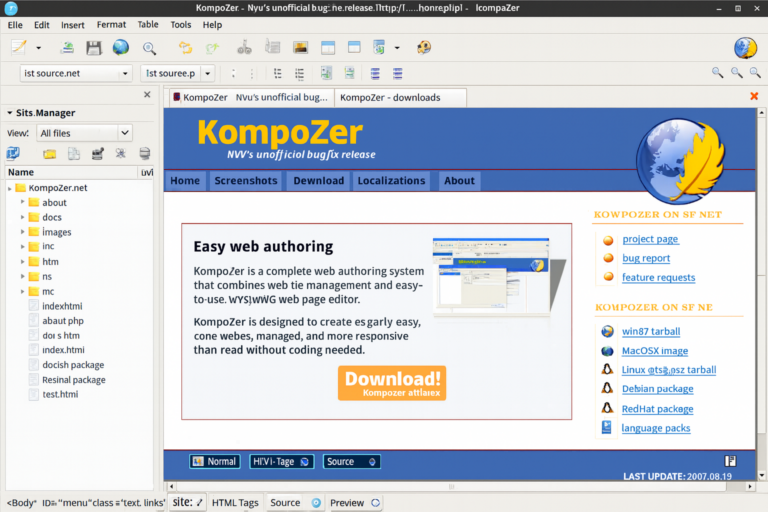Image resolution: width=768 pixels, height=512 pixels.
Task: Open the Tools menu
Action: [x=181, y=24]
